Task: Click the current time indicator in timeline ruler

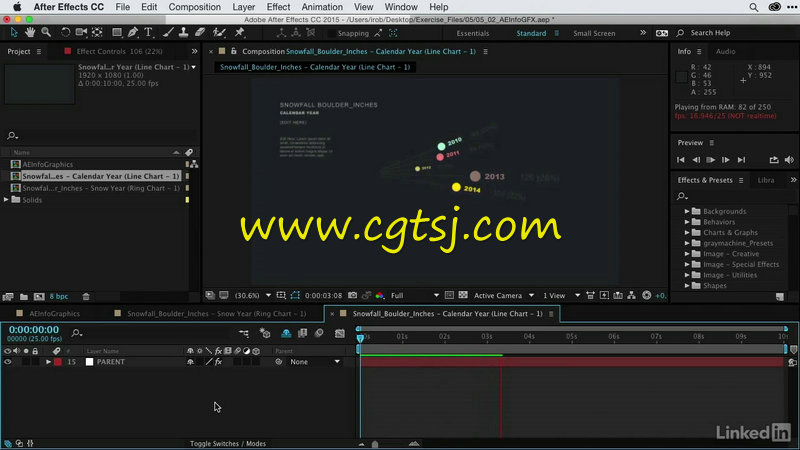Action: 360,337
